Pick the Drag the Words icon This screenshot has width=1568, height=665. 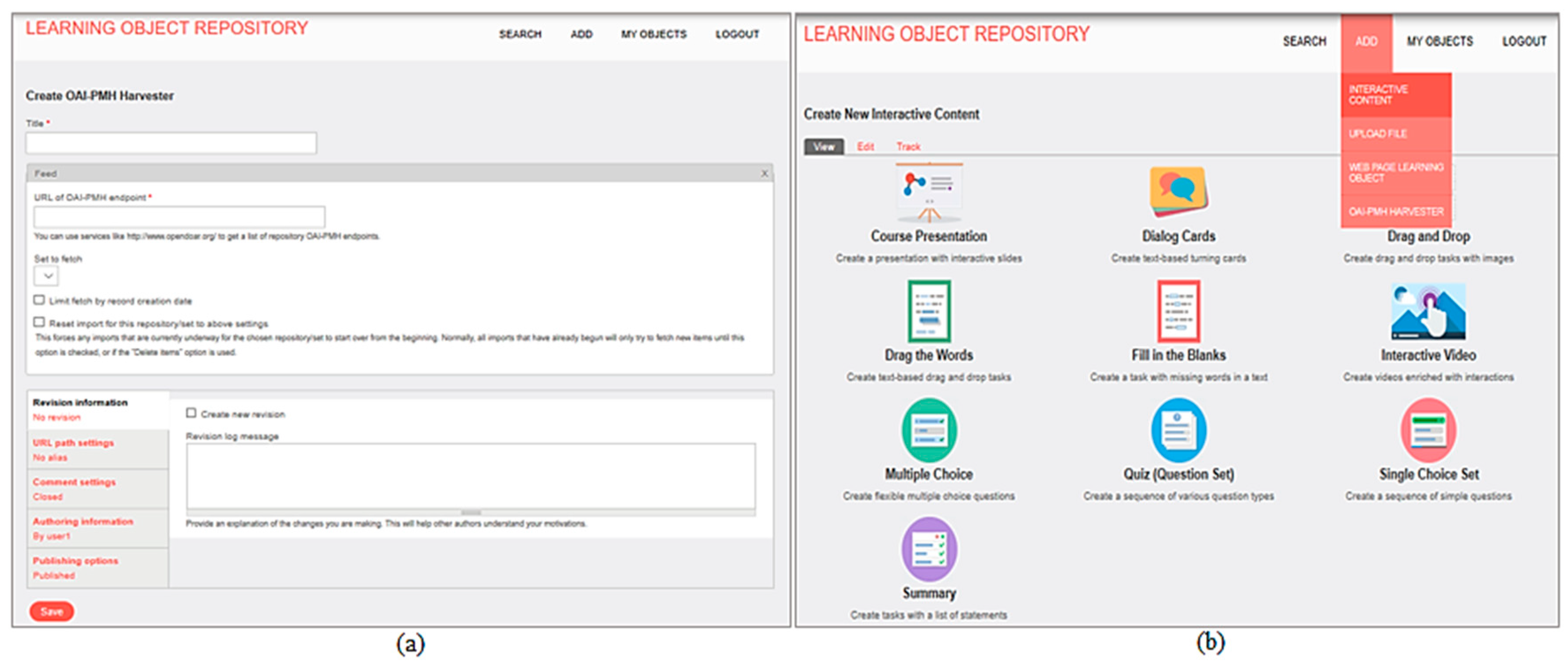[928, 311]
